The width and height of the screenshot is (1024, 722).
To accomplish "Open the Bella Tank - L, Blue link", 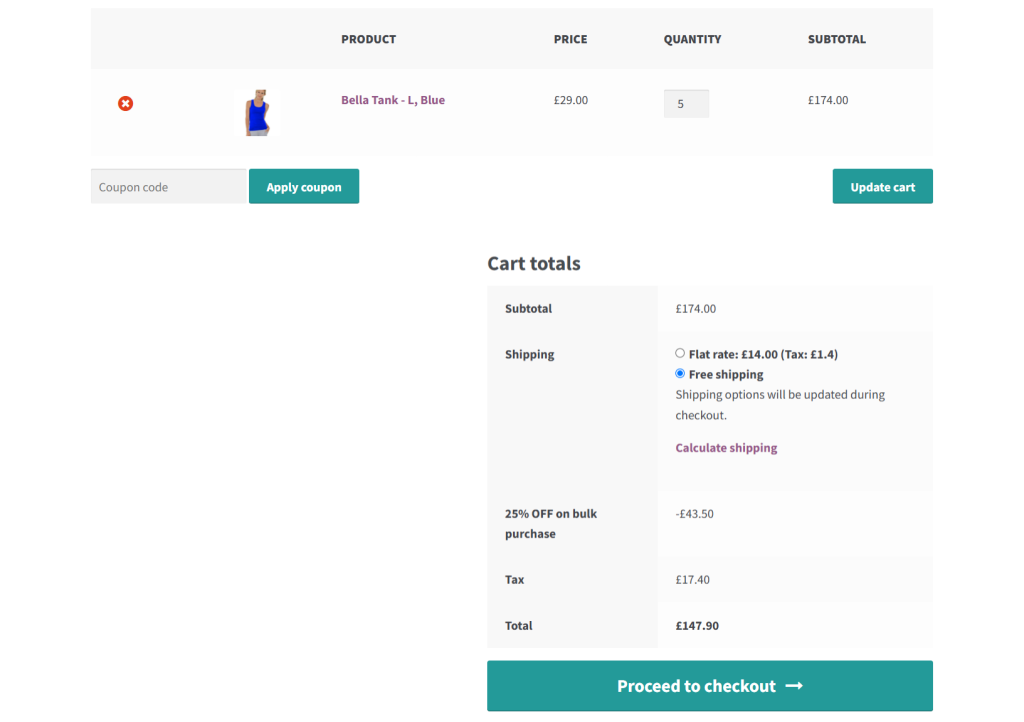I will pyautogui.click(x=392, y=100).
